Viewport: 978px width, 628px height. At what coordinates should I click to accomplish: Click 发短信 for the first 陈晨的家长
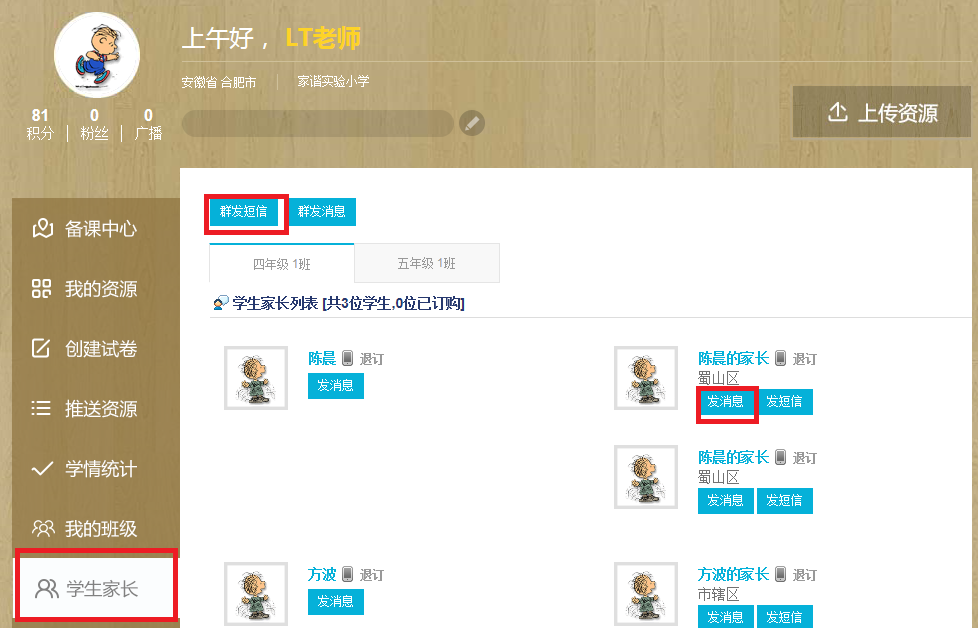[x=784, y=402]
